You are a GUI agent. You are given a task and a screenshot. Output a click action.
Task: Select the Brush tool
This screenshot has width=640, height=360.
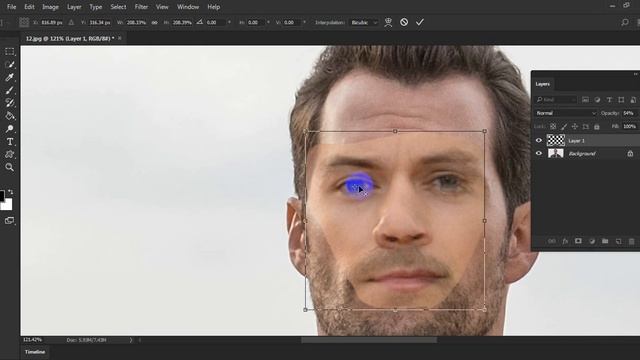point(9,90)
